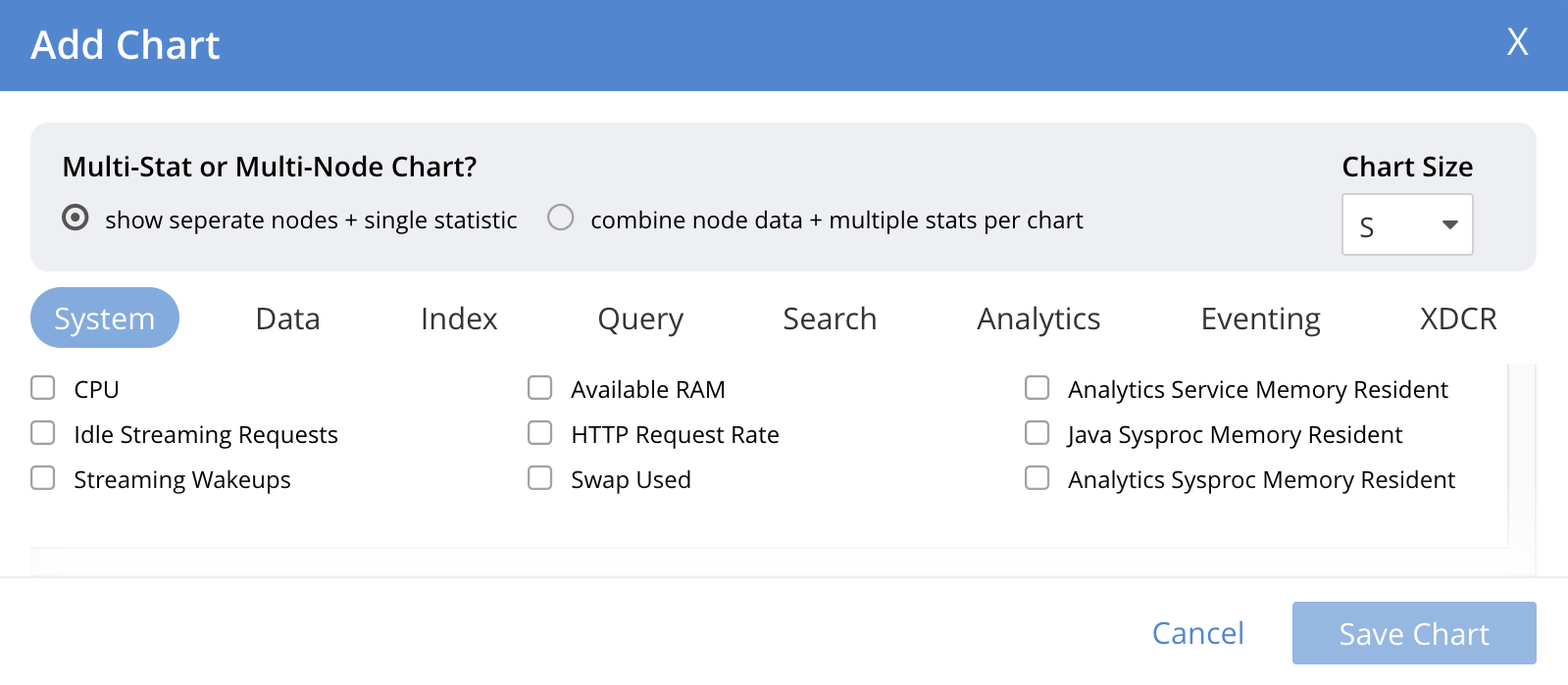Select the XDCR tab
Viewport: 1568px width, 685px height.
[1458, 318]
